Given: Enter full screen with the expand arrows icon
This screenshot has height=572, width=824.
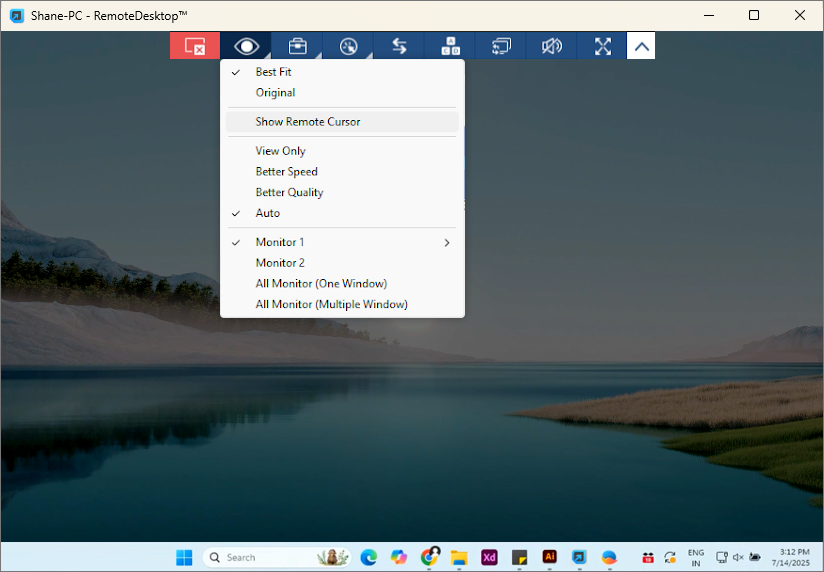Looking at the screenshot, I should (x=603, y=46).
